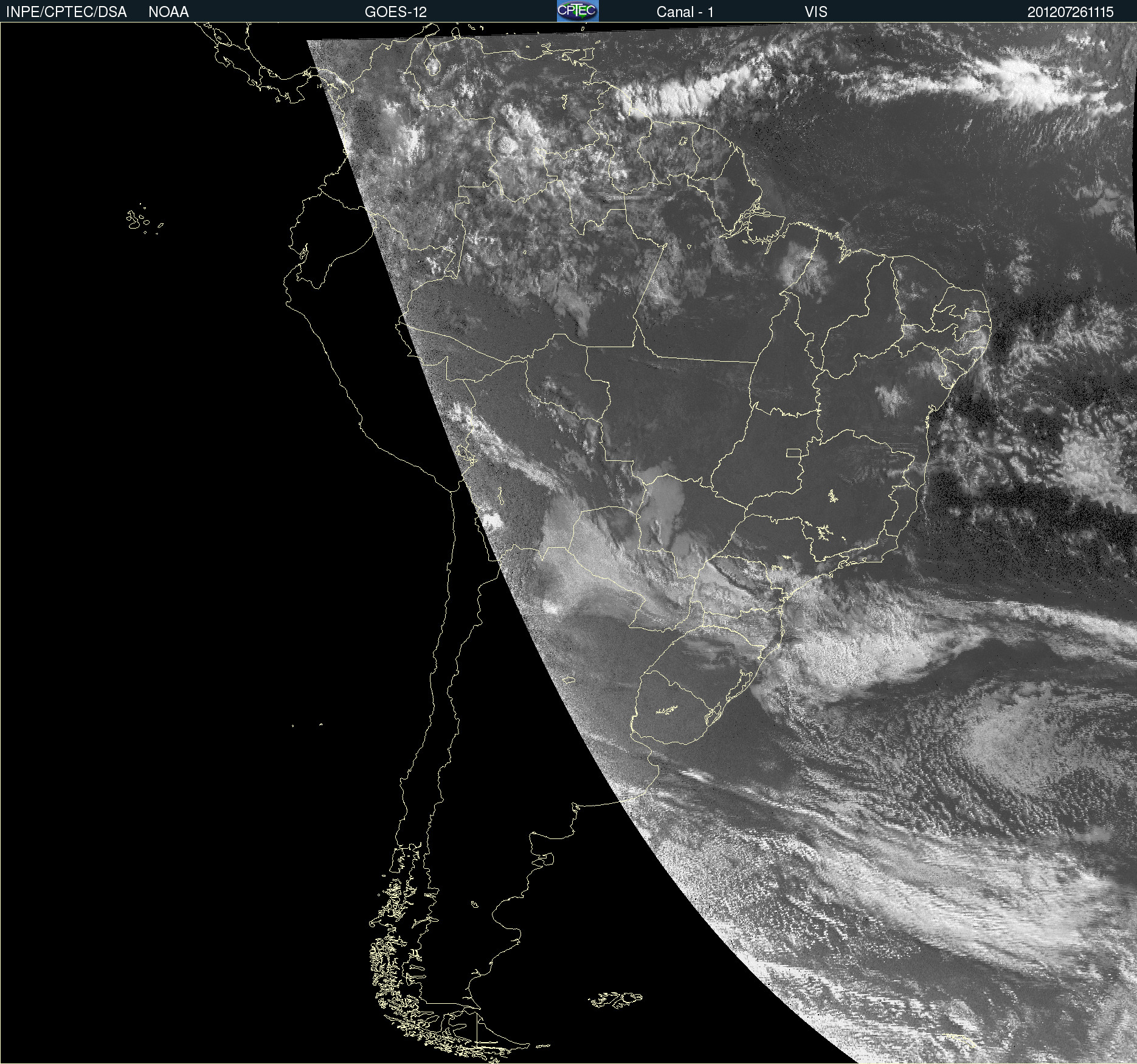
Task: Click the 201207261115 timestamp
Action: [1070, 12]
